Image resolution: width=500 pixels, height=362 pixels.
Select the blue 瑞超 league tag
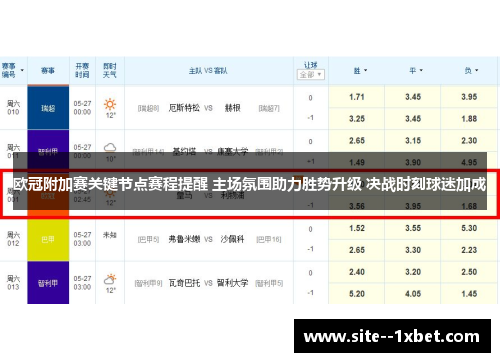(48, 108)
